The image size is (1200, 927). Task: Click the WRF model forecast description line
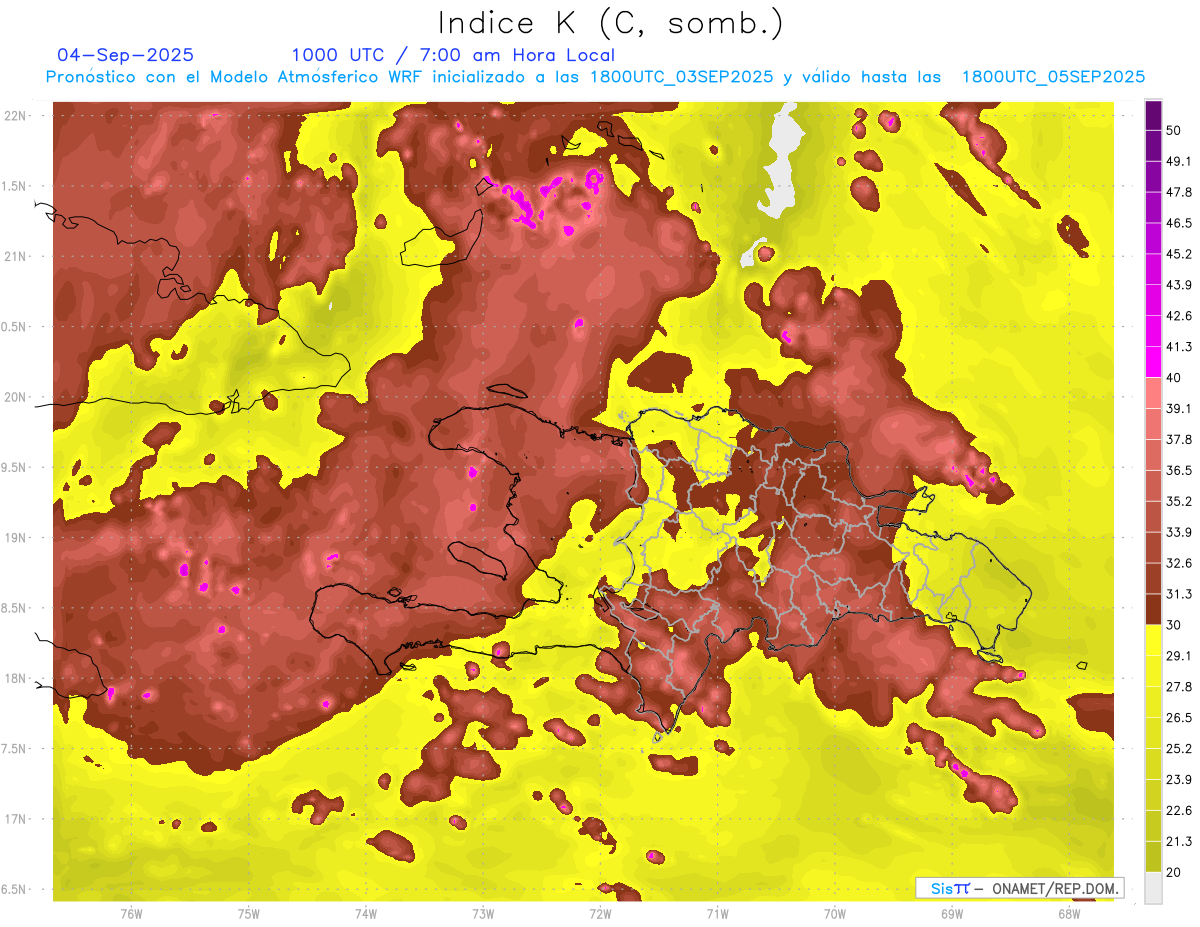point(595,77)
